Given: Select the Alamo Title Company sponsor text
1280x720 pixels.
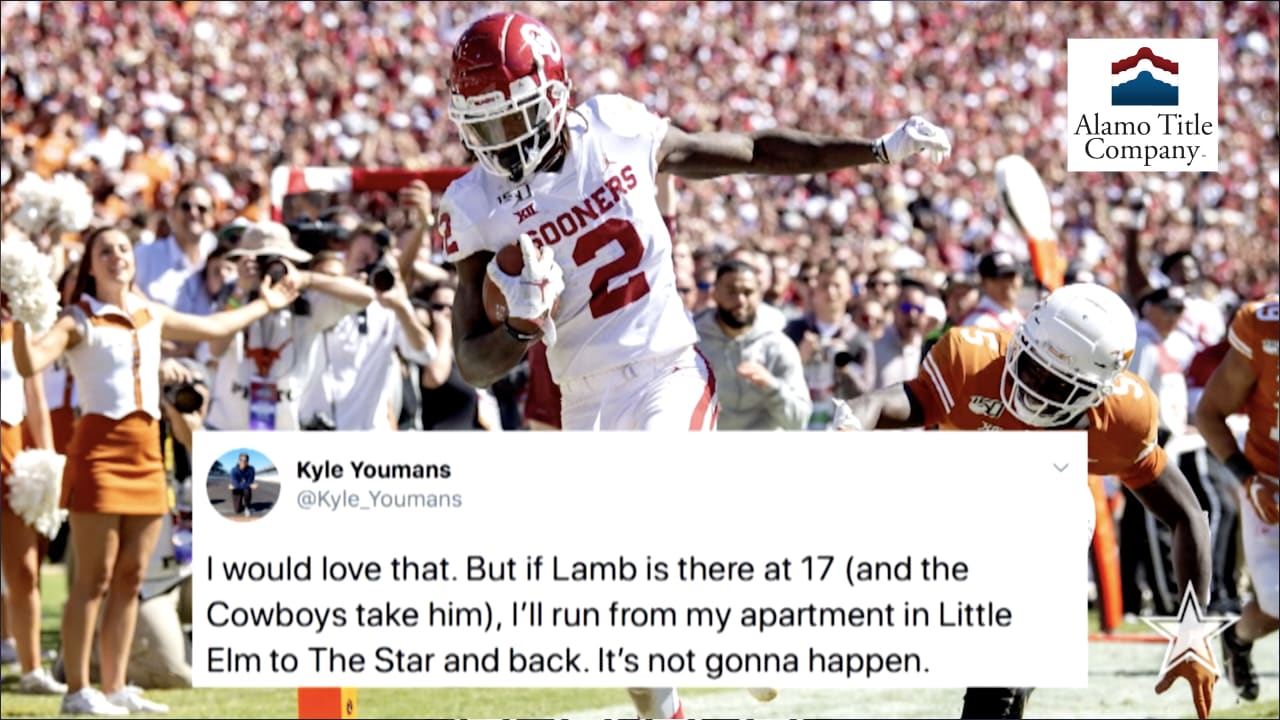Looking at the screenshot, I should [1143, 139].
